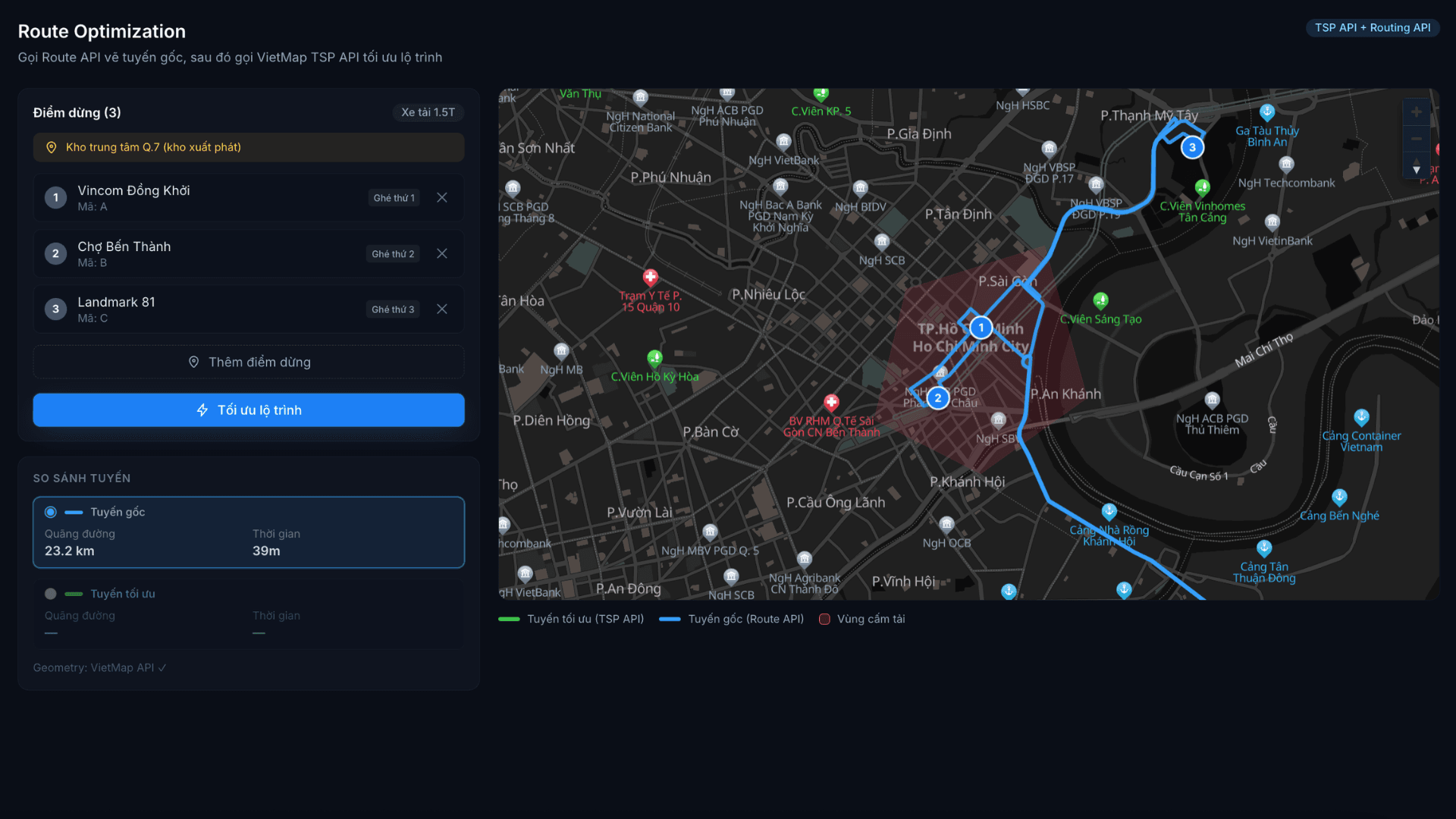Click the NgH VietinBank bank marker
Viewport: 1456px width, 819px height.
point(1272,222)
